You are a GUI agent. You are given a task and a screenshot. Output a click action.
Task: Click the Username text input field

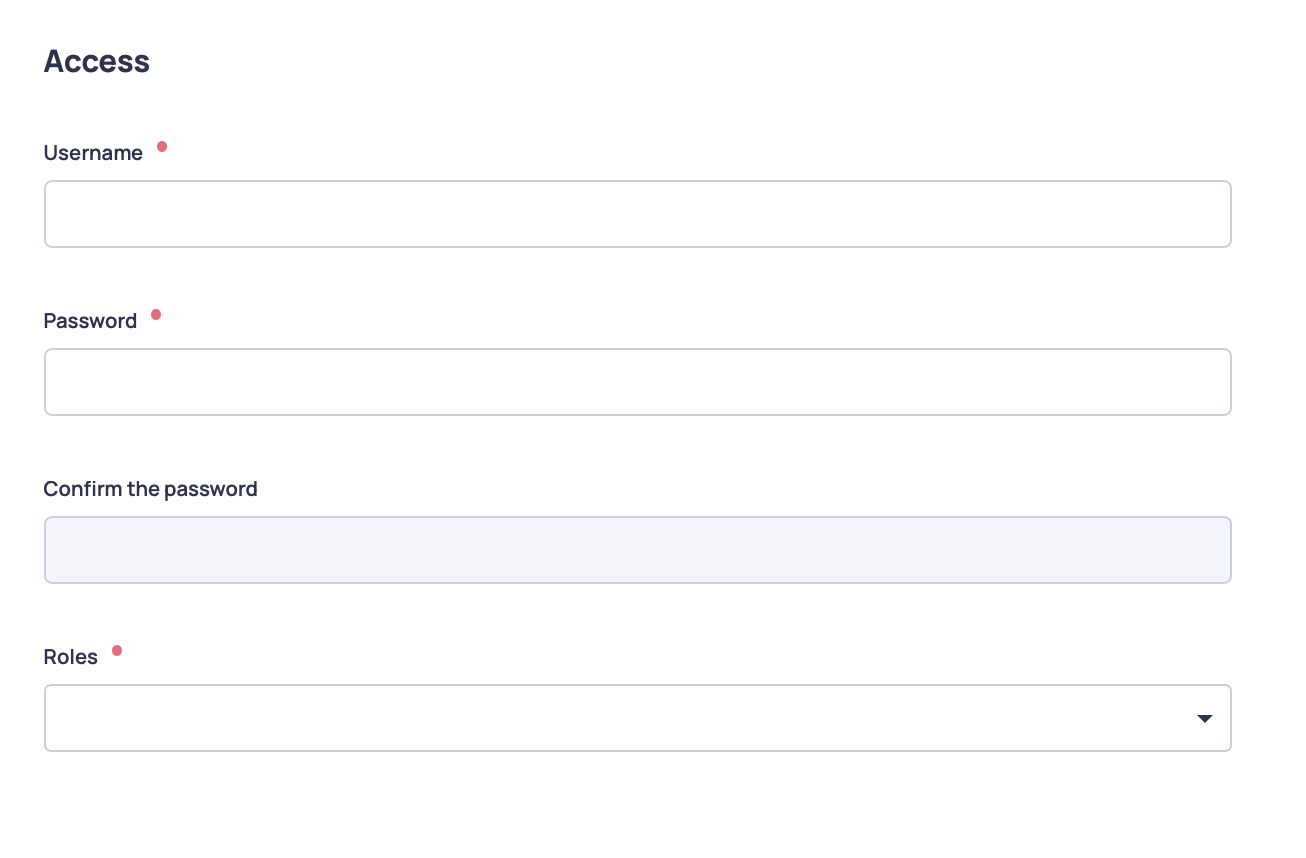[x=637, y=214]
